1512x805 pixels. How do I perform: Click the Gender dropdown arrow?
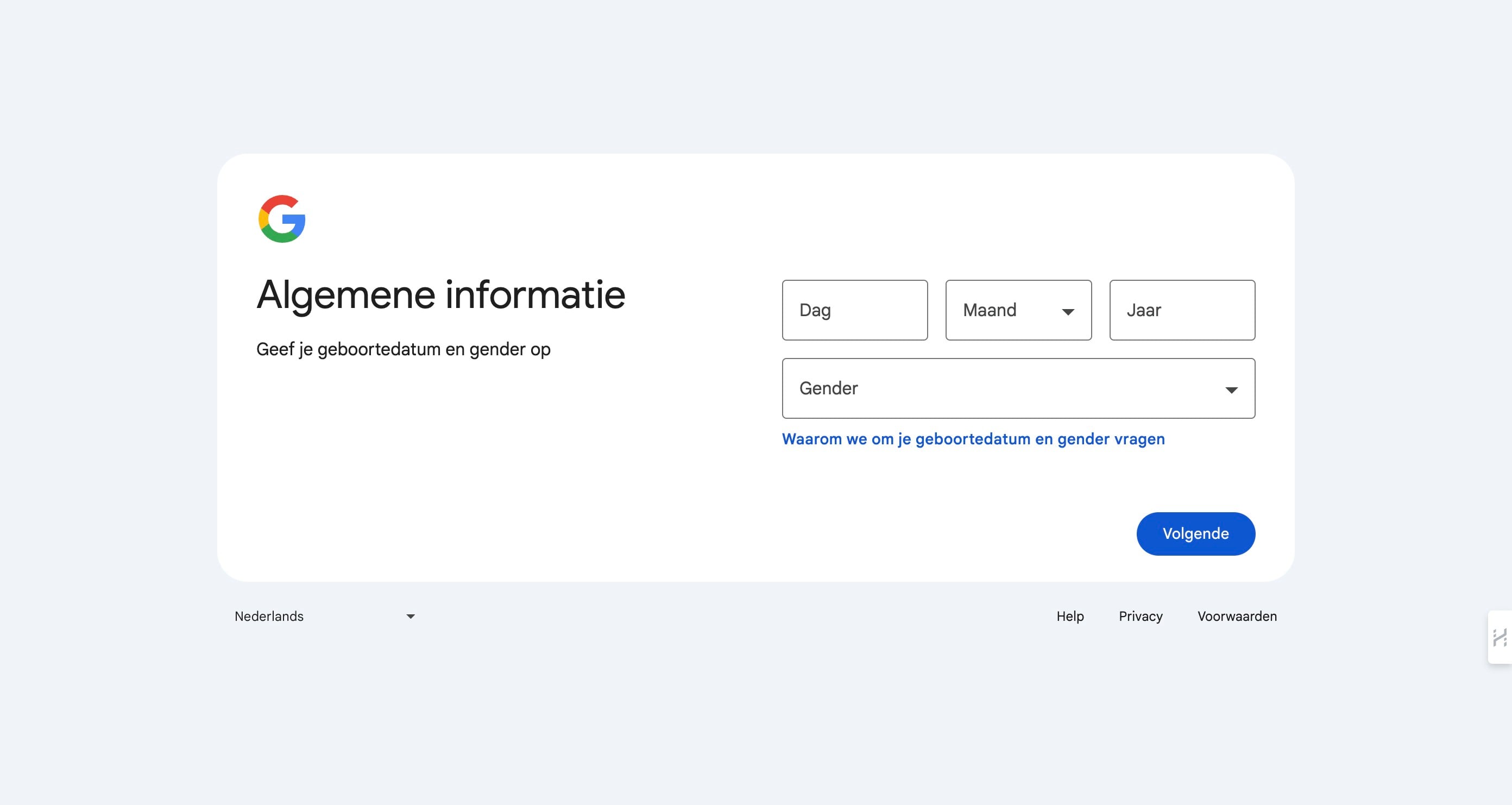pyautogui.click(x=1231, y=390)
